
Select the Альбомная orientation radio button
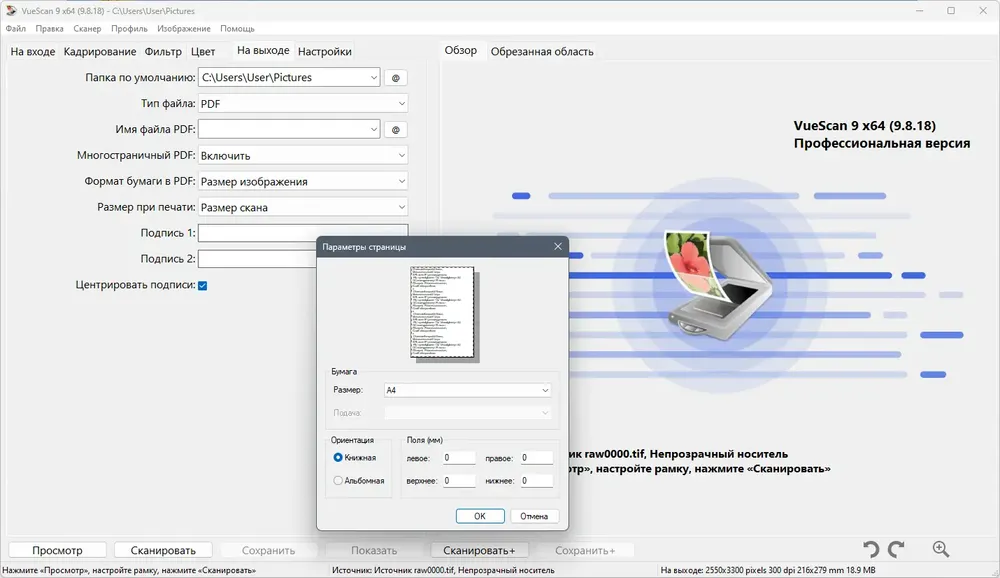point(338,481)
